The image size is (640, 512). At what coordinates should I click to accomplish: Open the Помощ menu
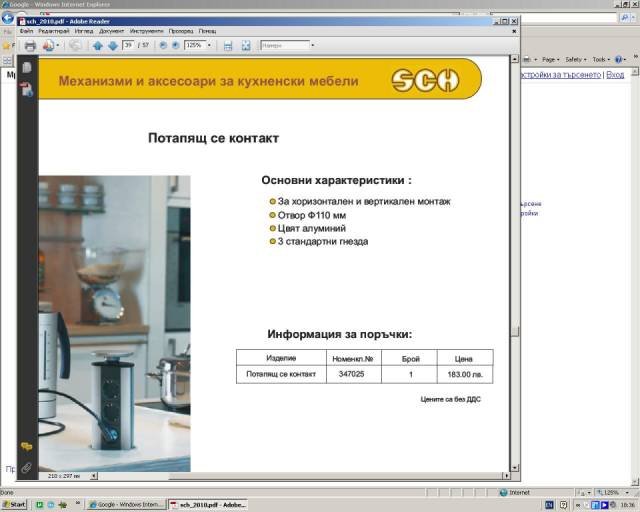(x=207, y=32)
